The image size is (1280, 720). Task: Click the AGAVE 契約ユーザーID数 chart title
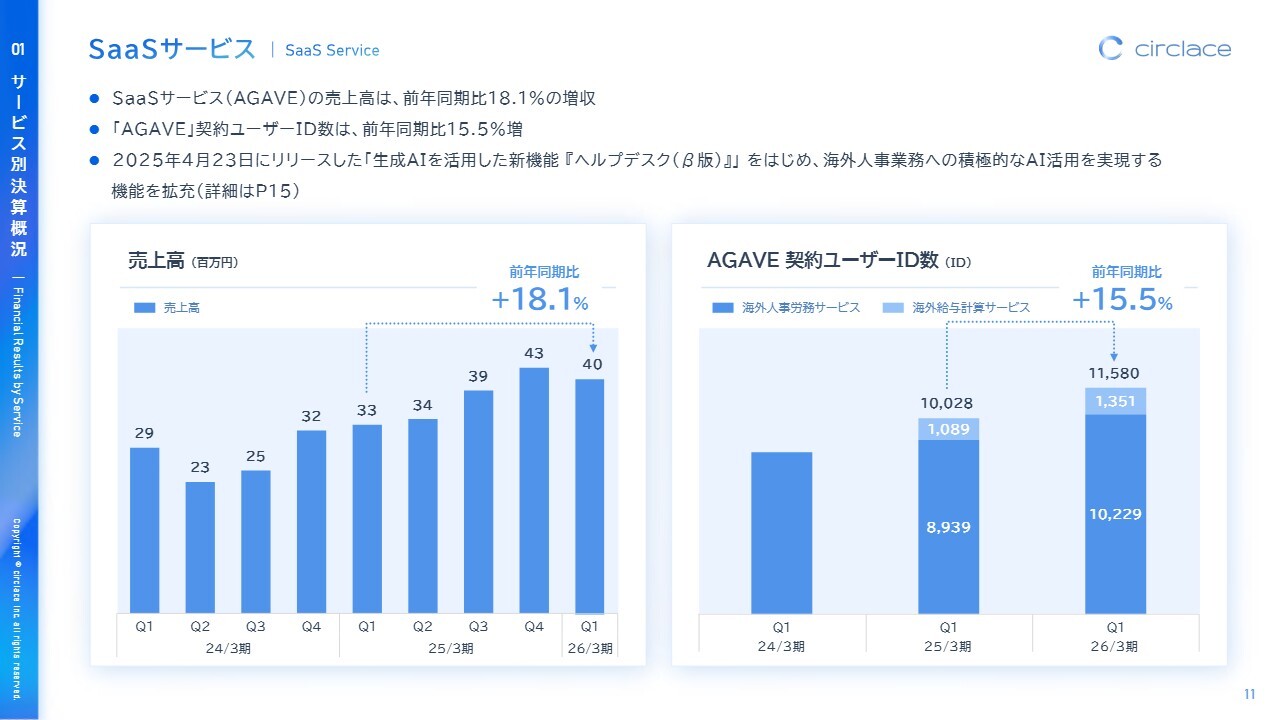(x=839, y=261)
